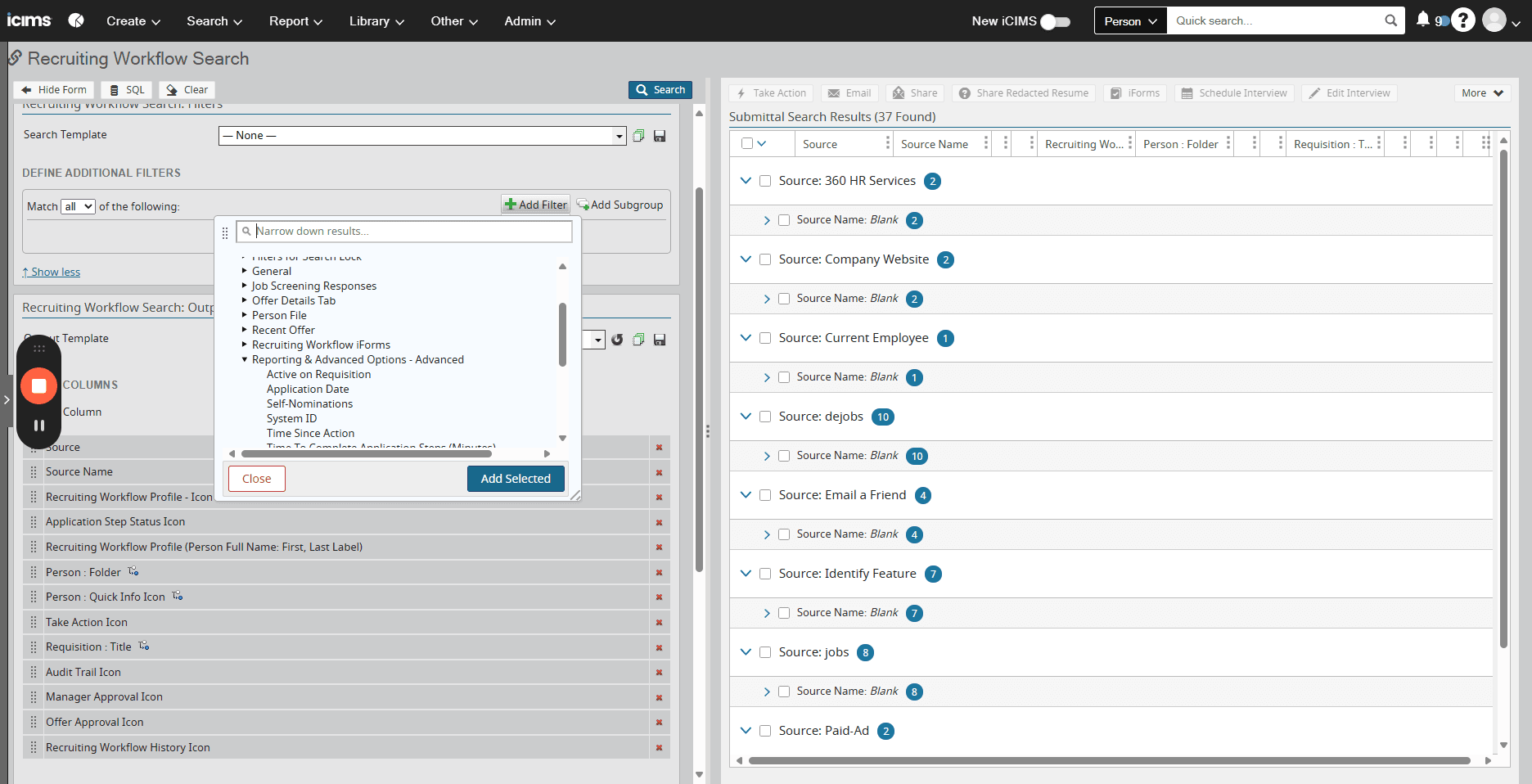Toggle the New iCIMS switch

tap(1056, 21)
